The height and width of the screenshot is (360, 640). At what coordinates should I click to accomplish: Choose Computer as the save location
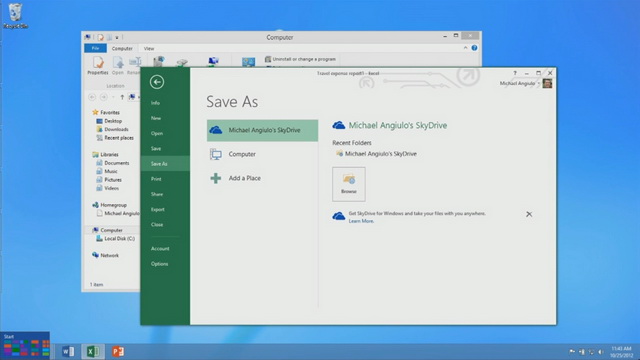(262, 154)
